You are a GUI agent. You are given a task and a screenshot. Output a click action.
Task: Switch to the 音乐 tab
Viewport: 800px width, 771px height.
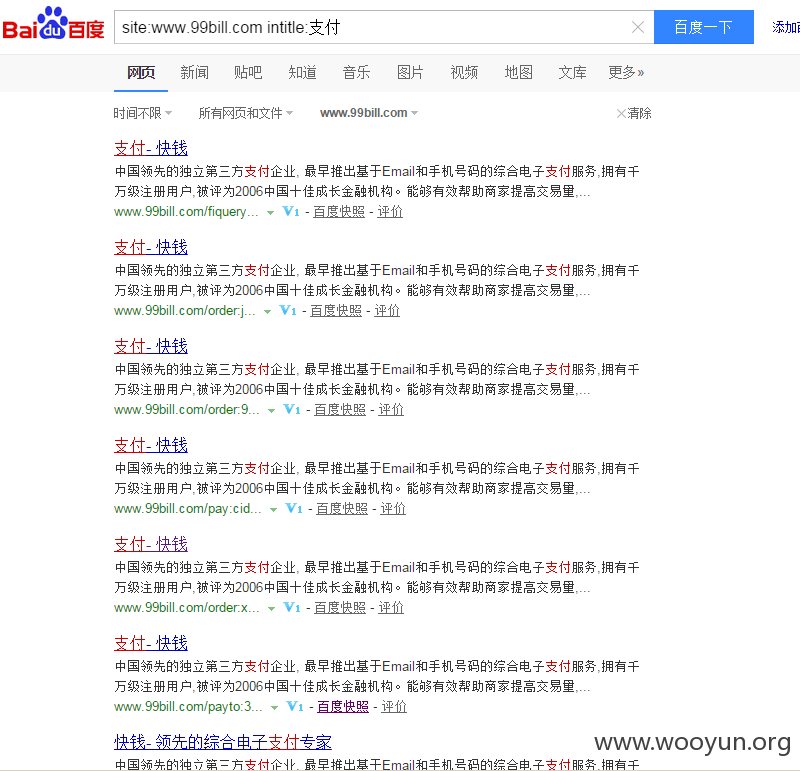(356, 72)
